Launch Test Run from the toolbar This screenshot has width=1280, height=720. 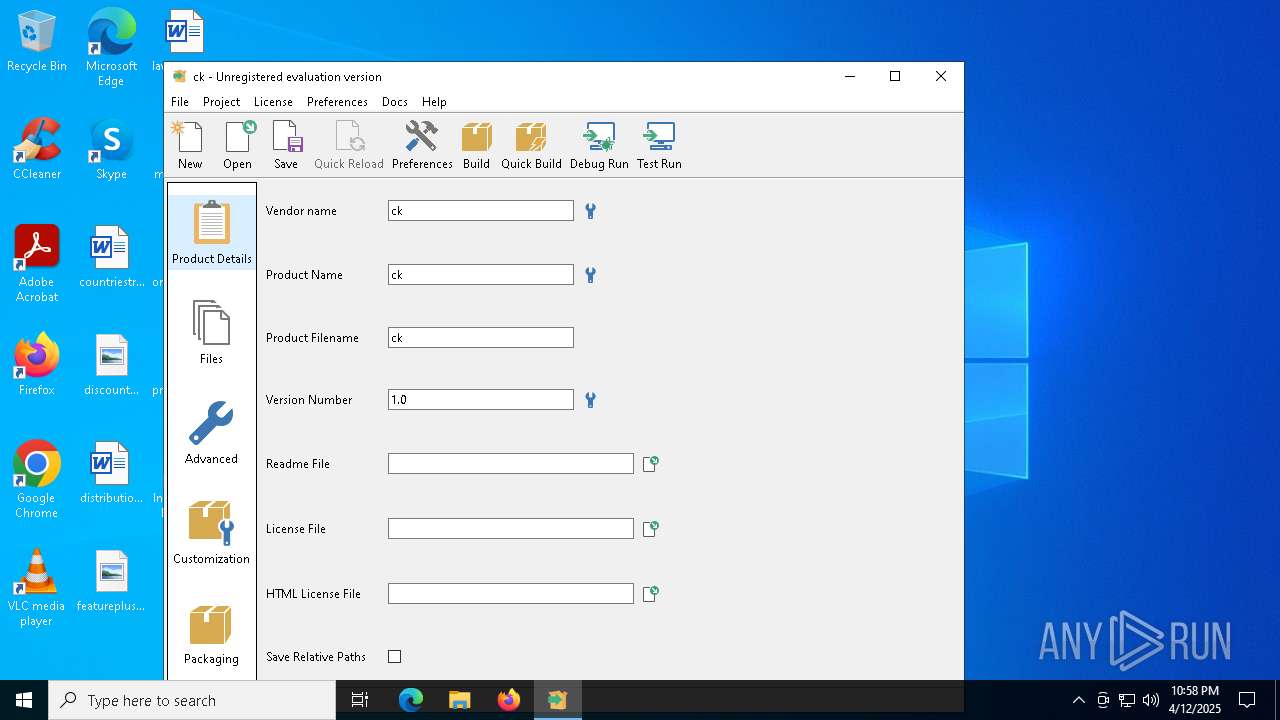[659, 146]
